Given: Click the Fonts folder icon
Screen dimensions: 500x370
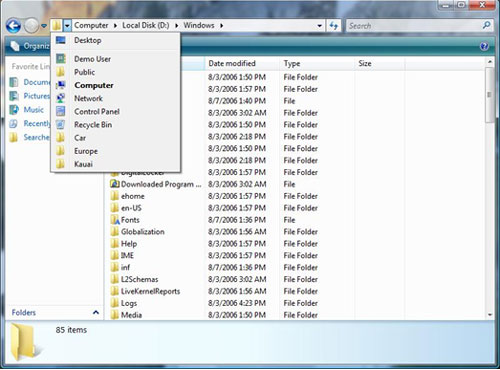Looking at the screenshot, I should tap(115, 220).
